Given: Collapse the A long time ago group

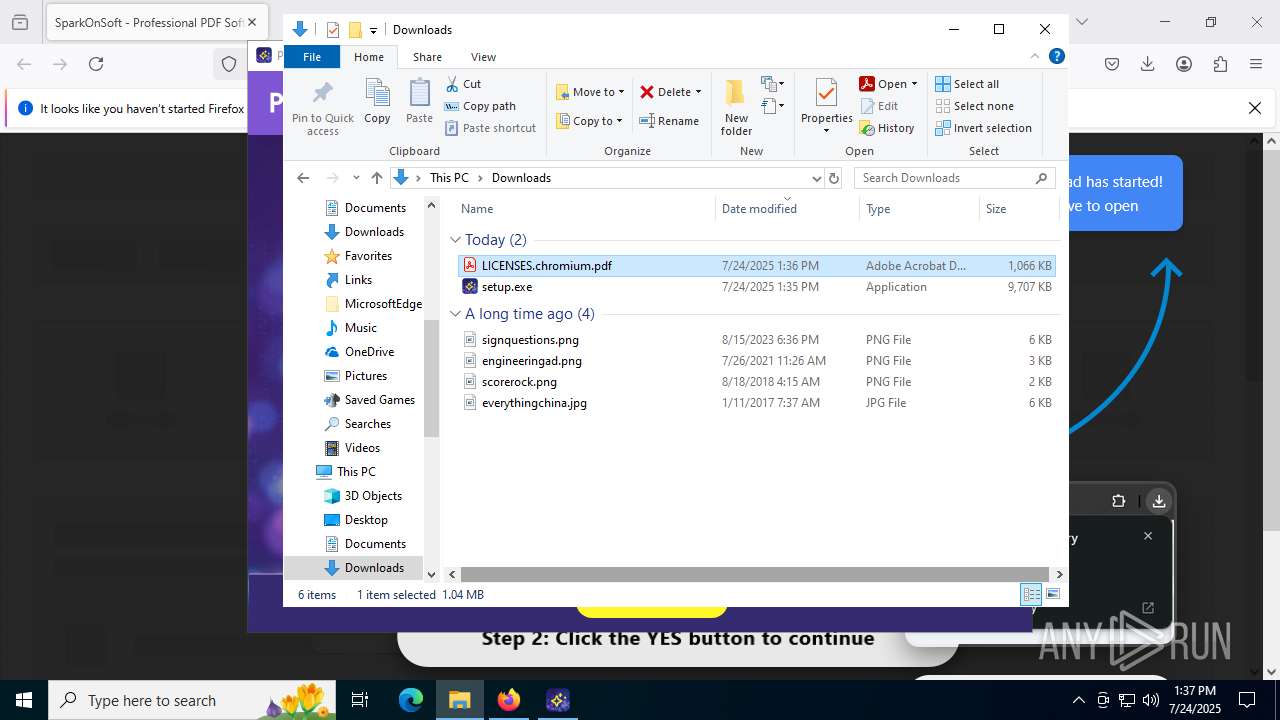Looking at the screenshot, I should 455,314.
